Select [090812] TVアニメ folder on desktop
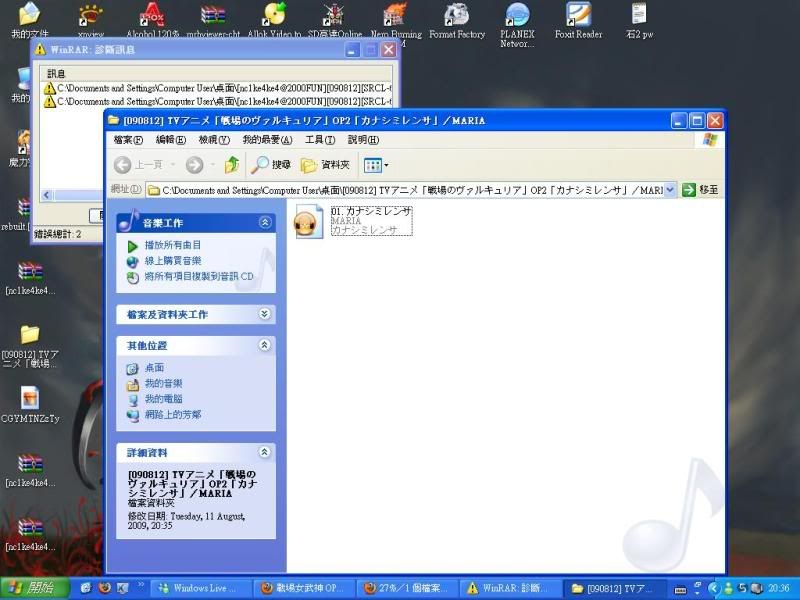Screen dimensions: 800x600 click(30, 346)
